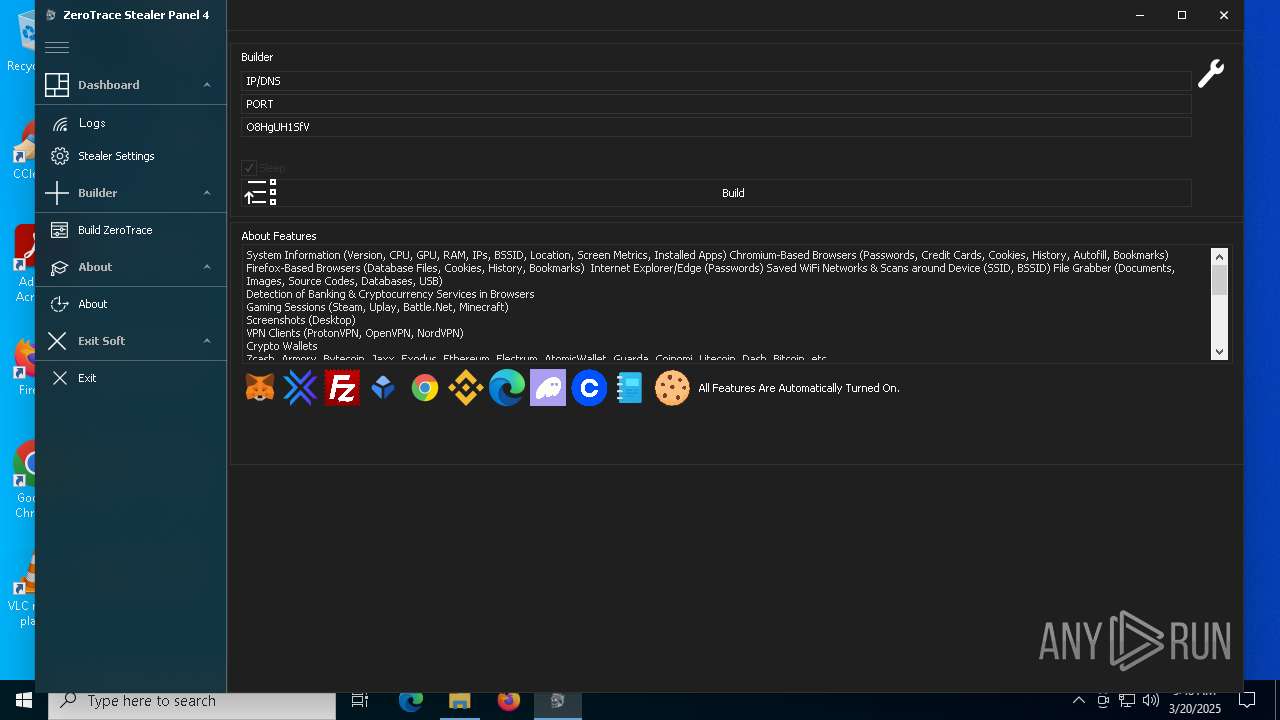This screenshot has height=720, width=1280.
Task: Click the hamburger menu icon in sidebar
Action: 57,47
